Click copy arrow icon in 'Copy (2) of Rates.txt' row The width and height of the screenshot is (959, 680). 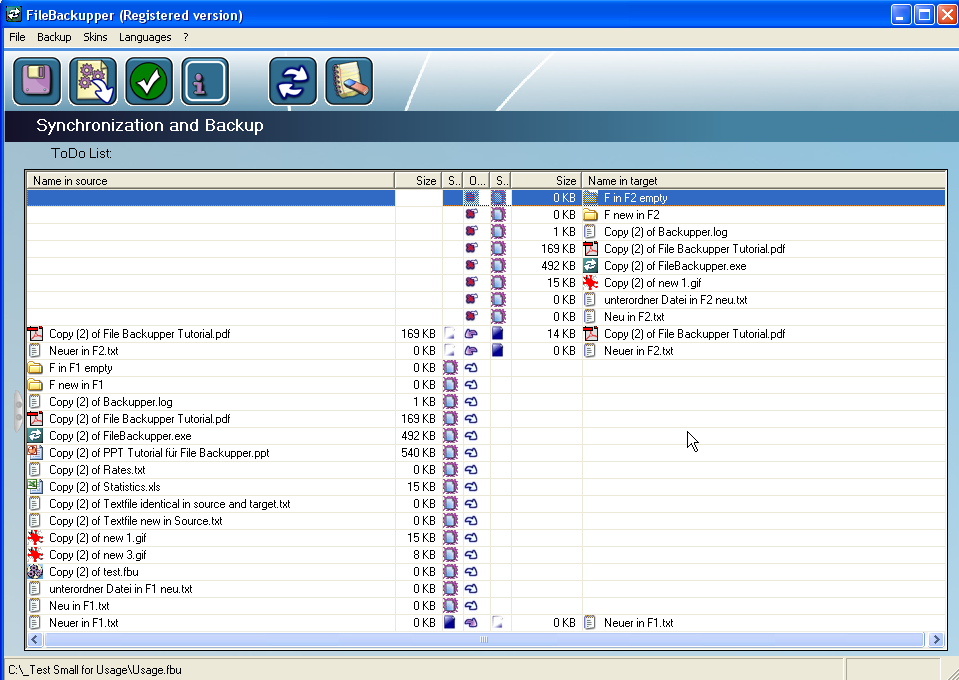coord(471,470)
